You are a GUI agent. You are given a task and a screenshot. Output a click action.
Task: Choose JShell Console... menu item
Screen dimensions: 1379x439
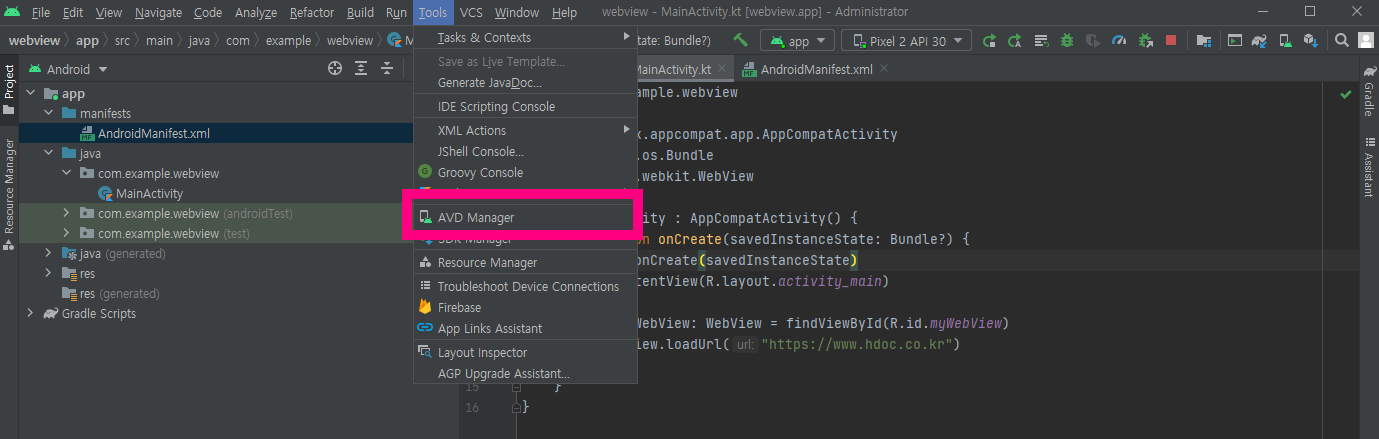525,151
